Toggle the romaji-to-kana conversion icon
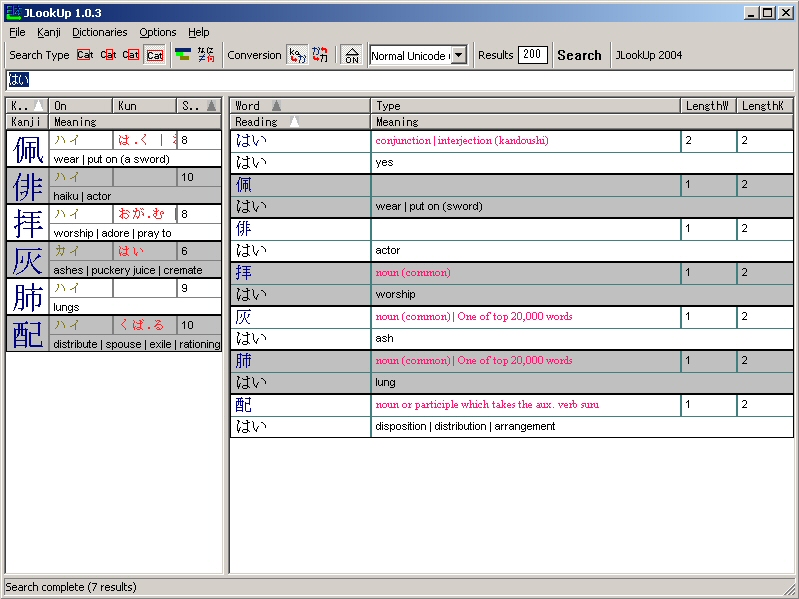Image resolution: width=799 pixels, height=599 pixels. click(297, 55)
